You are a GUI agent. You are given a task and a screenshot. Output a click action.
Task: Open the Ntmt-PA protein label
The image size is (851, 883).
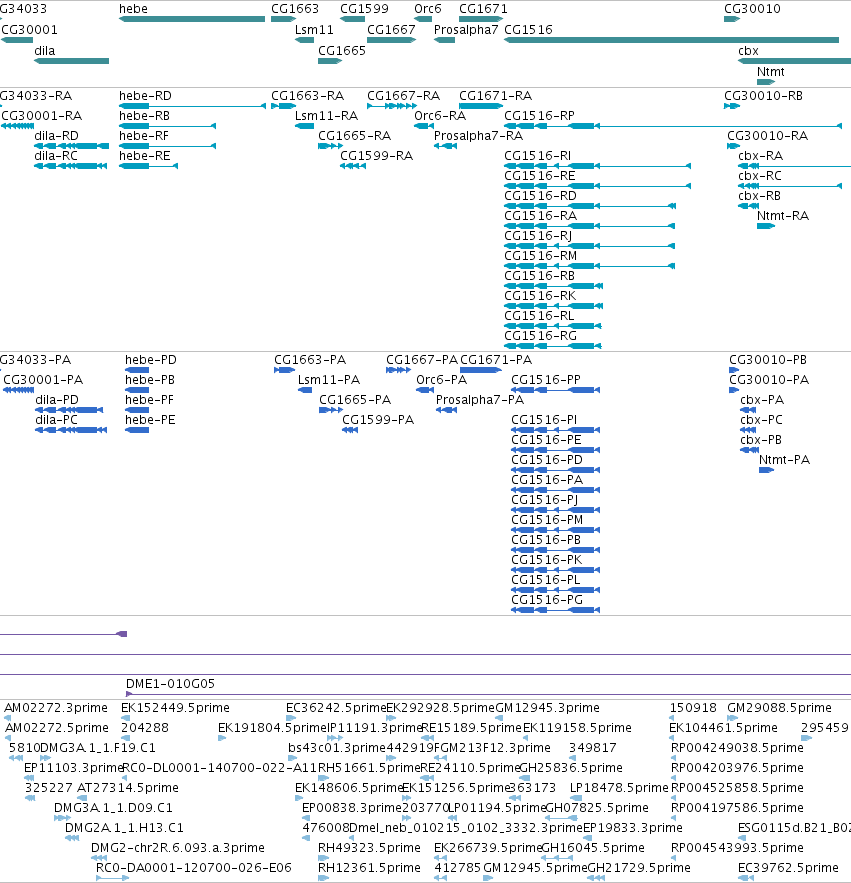[x=785, y=460]
